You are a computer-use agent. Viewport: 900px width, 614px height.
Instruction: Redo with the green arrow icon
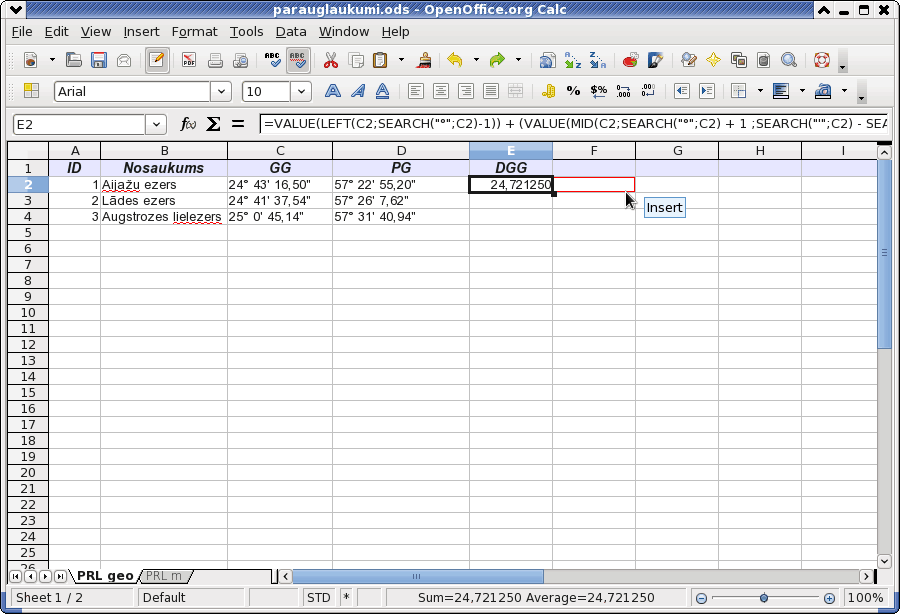(x=497, y=60)
